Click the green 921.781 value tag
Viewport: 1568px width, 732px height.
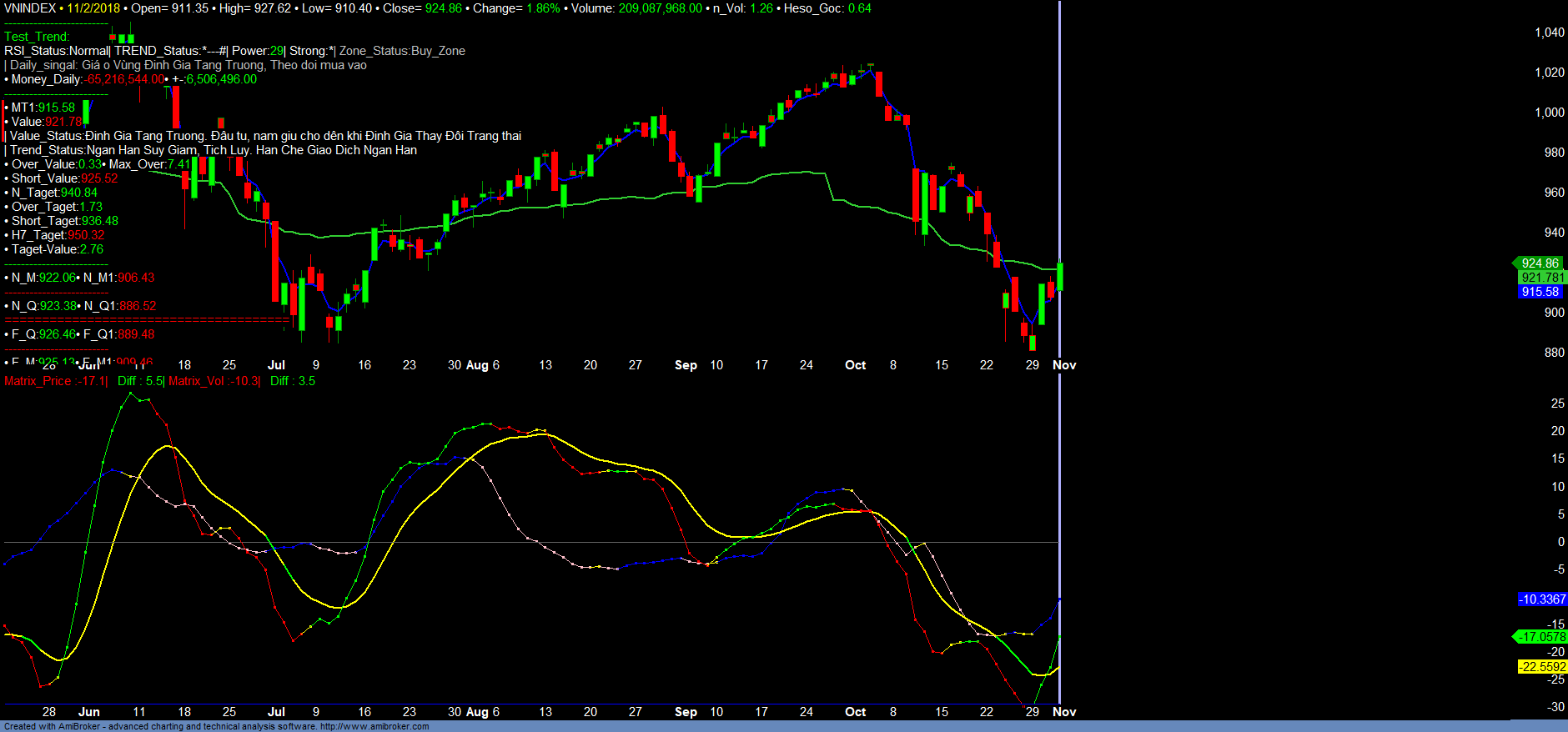(1542, 278)
